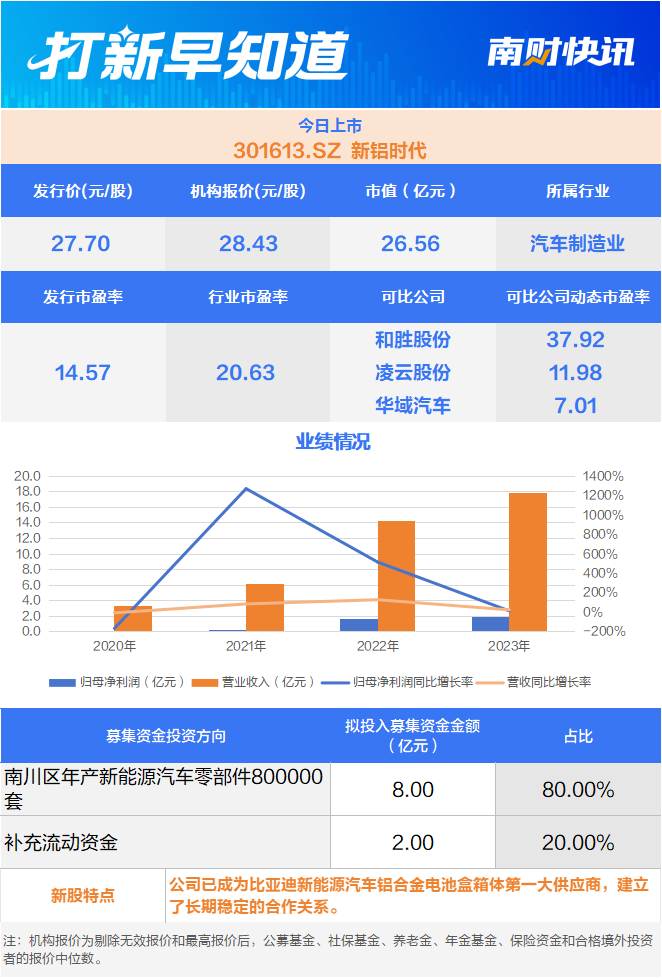Click the 发行市盈率 header
This screenshot has width=662, height=978.
tap(83, 296)
